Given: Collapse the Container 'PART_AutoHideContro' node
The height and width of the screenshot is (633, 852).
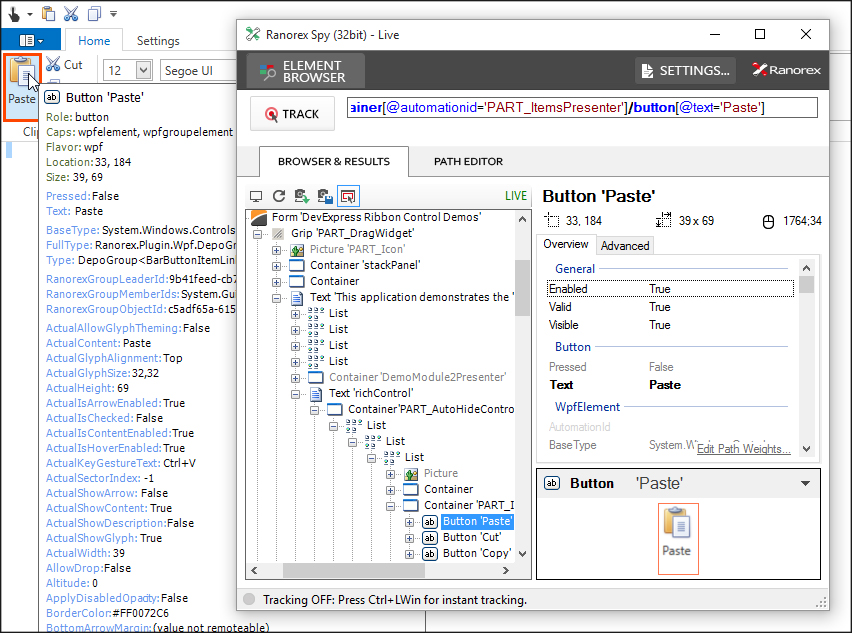Looking at the screenshot, I should (x=315, y=410).
